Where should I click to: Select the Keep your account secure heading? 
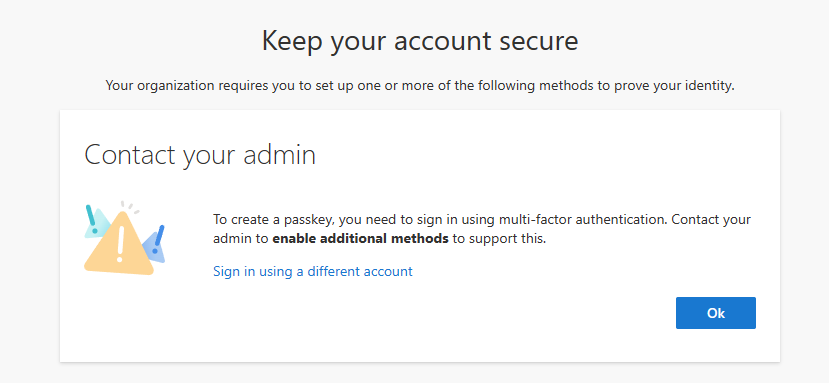420,41
